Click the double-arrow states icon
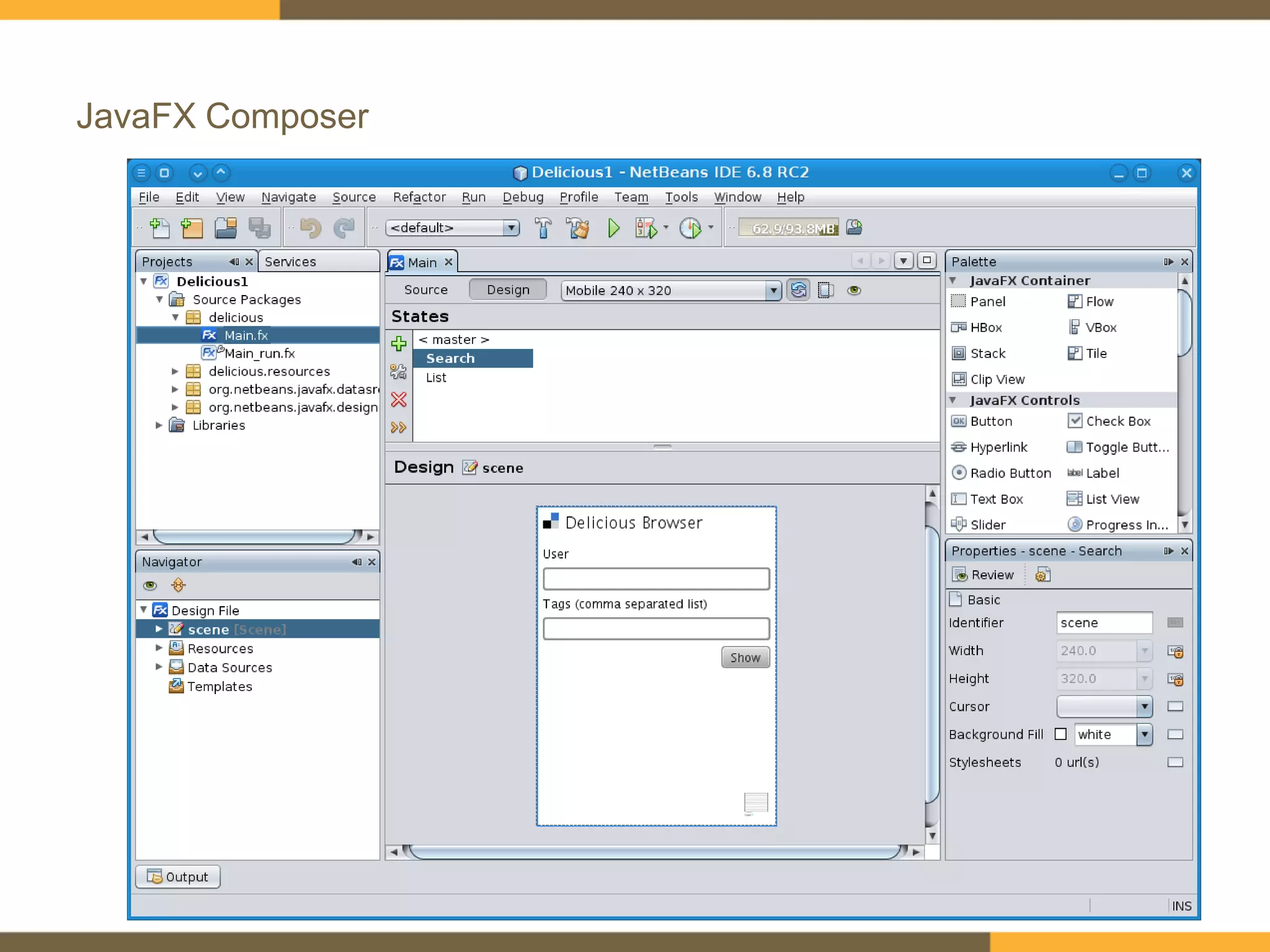1270x952 pixels. (x=398, y=427)
